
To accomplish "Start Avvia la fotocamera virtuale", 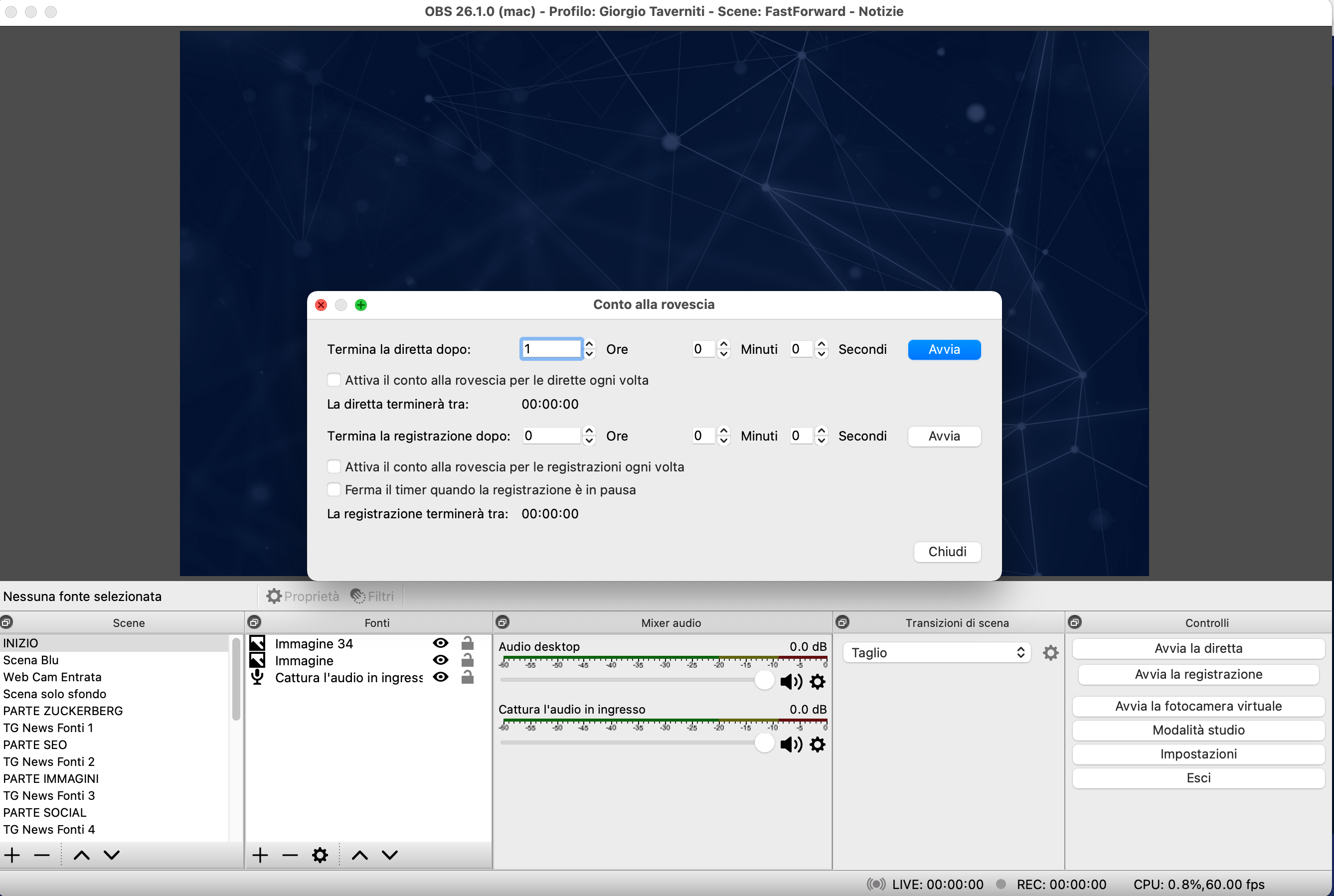I will coord(1198,706).
